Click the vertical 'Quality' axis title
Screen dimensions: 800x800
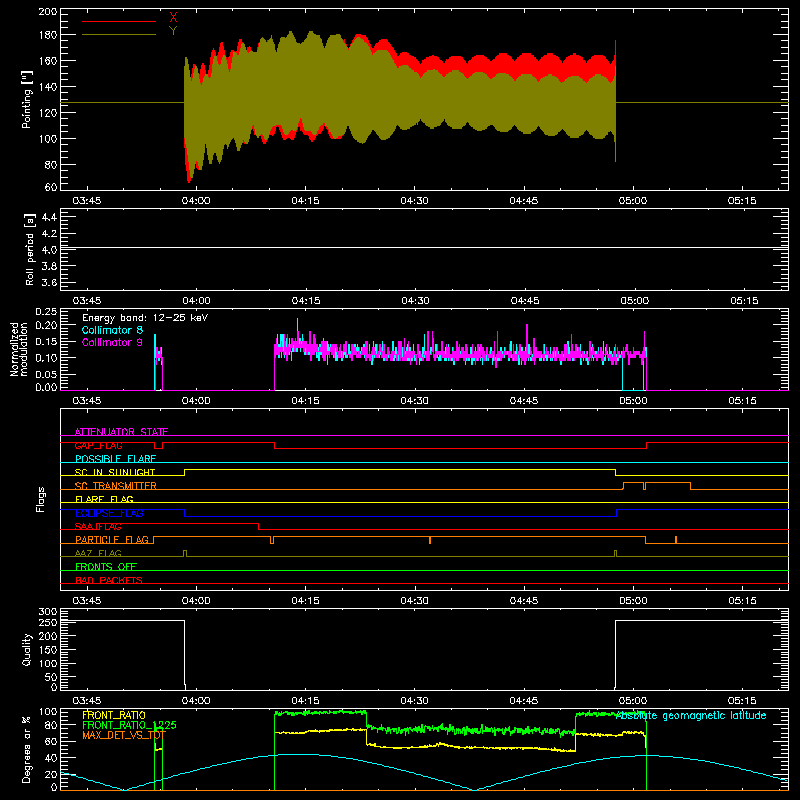(x=27, y=649)
